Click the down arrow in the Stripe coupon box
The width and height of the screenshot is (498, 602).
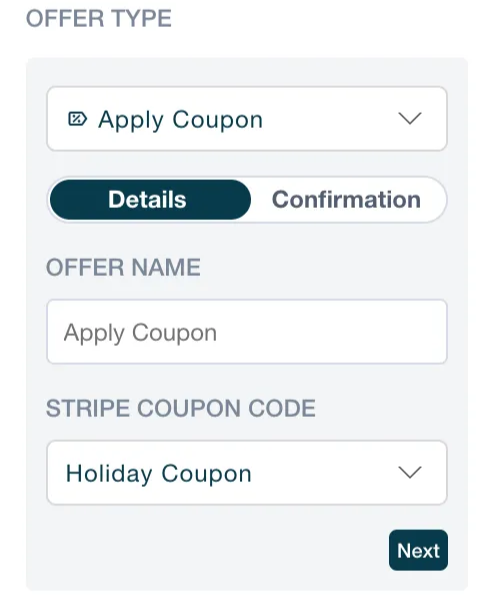point(410,473)
